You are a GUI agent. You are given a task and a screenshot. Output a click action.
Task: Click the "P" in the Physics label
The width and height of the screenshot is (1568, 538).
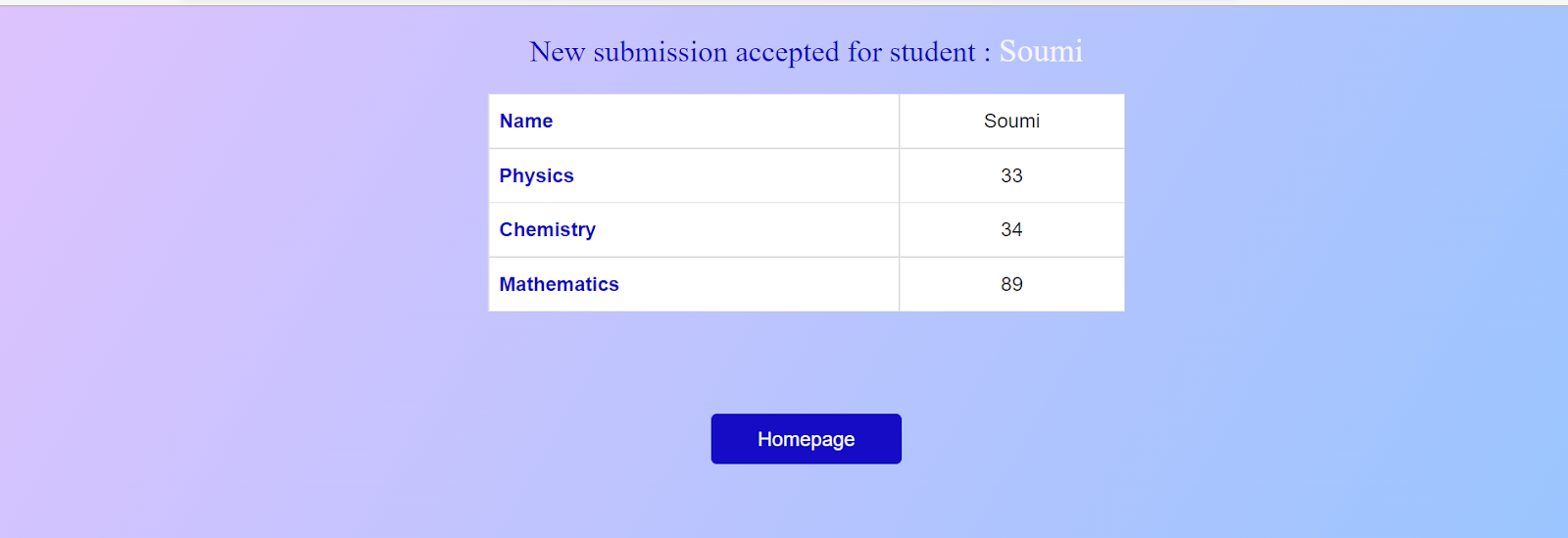tap(506, 176)
